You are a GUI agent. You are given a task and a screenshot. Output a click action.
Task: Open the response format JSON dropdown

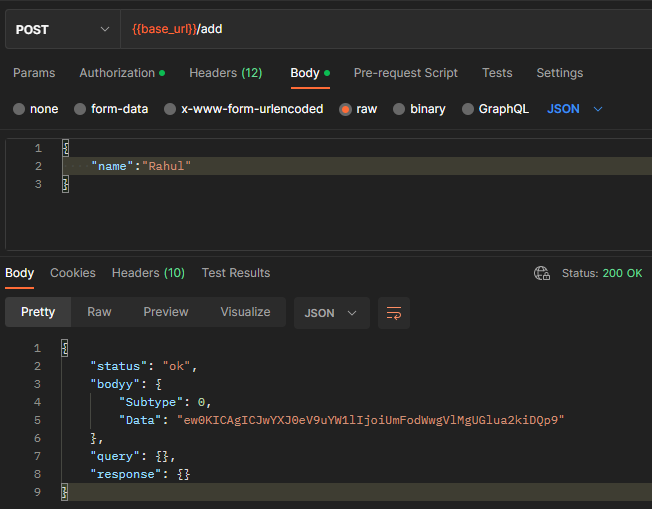click(331, 313)
